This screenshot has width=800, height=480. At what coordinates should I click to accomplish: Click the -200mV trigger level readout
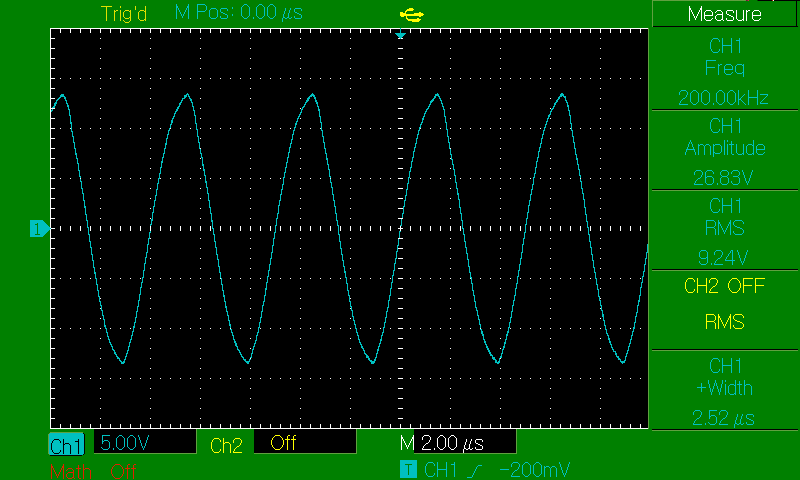(535, 468)
